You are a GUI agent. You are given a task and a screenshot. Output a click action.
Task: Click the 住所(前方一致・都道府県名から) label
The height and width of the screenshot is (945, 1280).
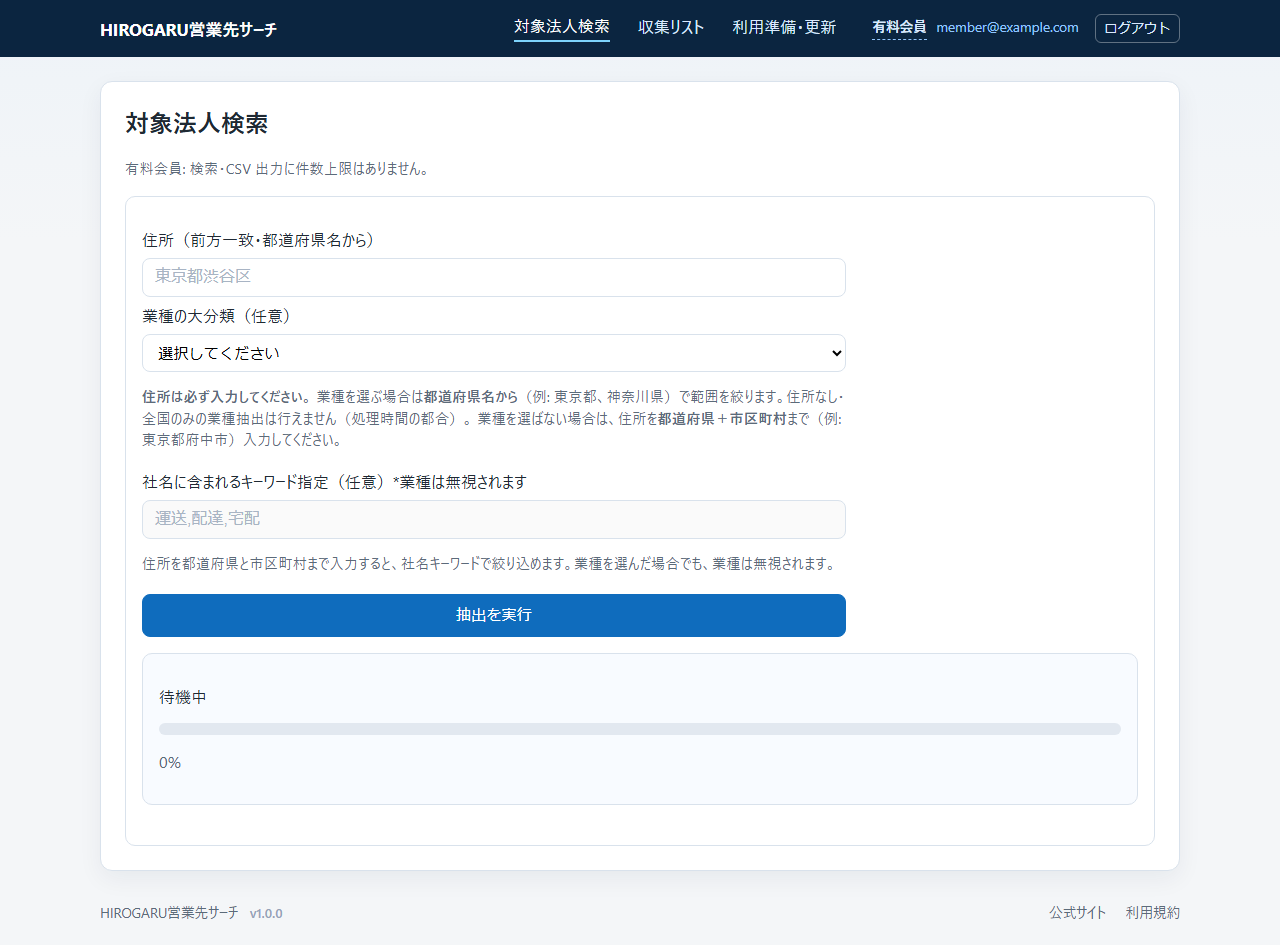[x=259, y=240]
